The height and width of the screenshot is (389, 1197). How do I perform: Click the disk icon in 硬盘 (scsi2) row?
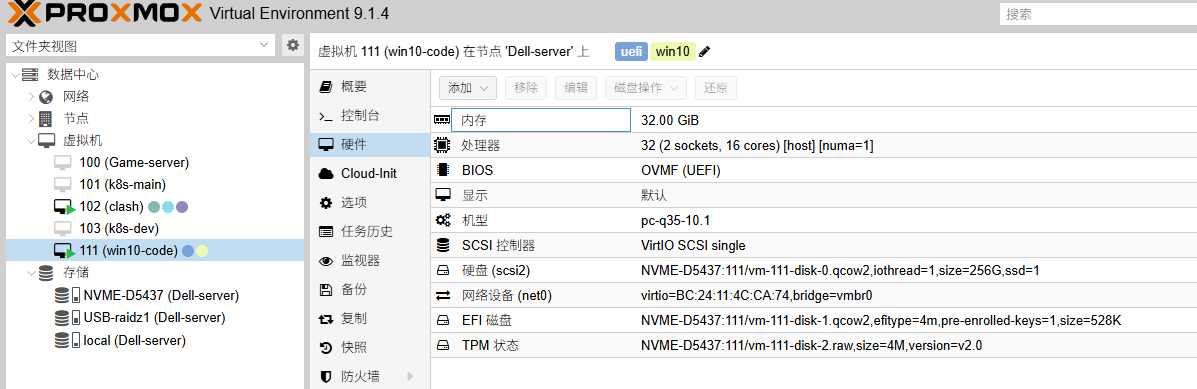coord(442,271)
